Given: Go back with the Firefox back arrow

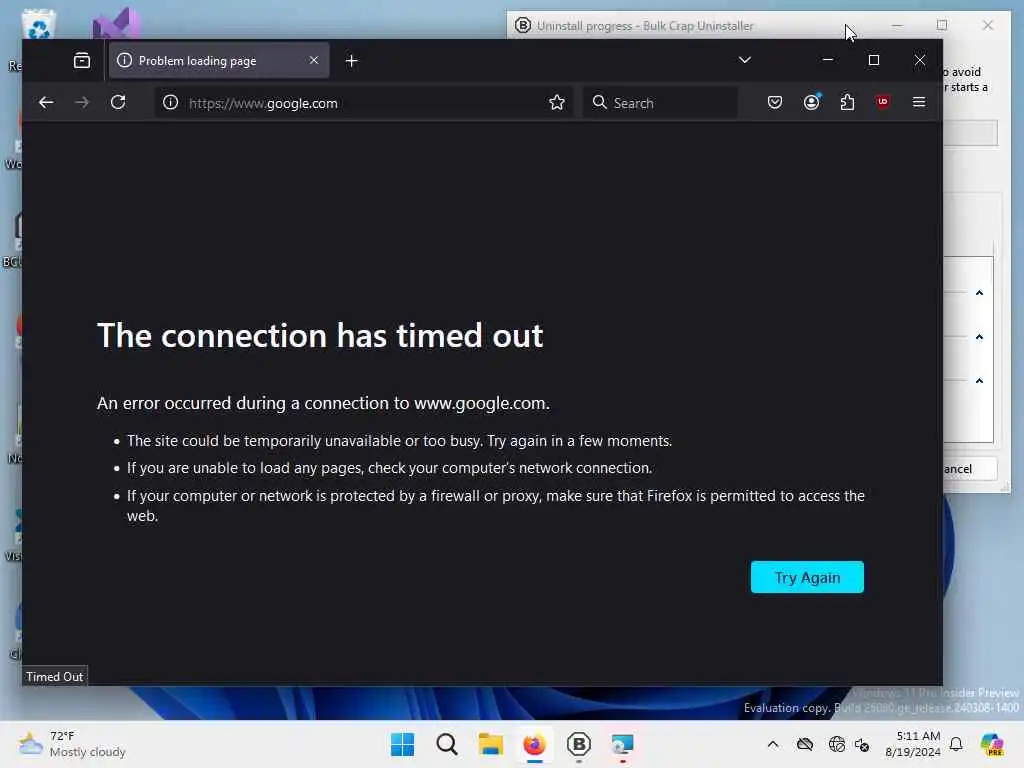Looking at the screenshot, I should (46, 103).
